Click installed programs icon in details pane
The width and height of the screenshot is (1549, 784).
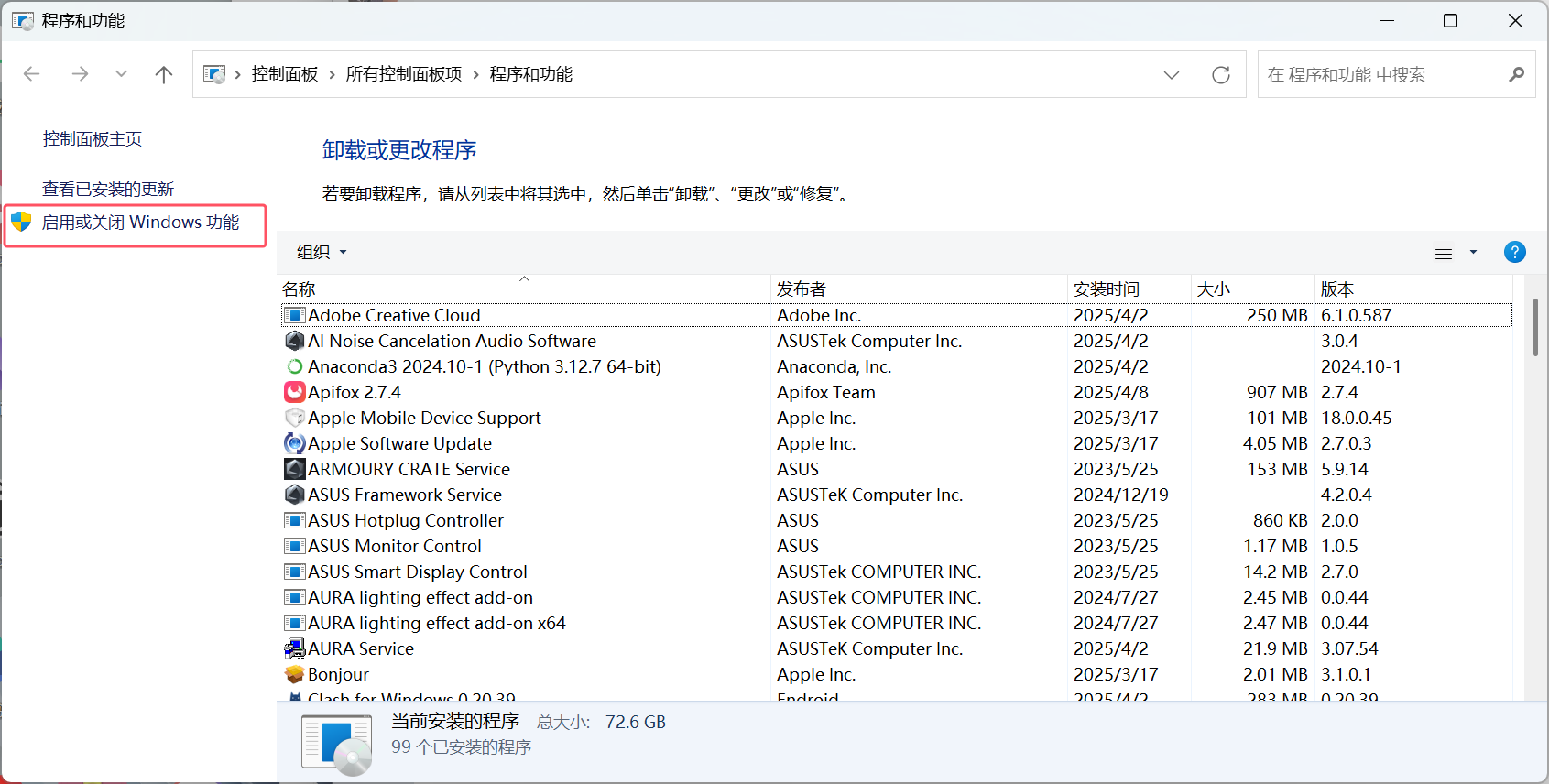(x=336, y=744)
